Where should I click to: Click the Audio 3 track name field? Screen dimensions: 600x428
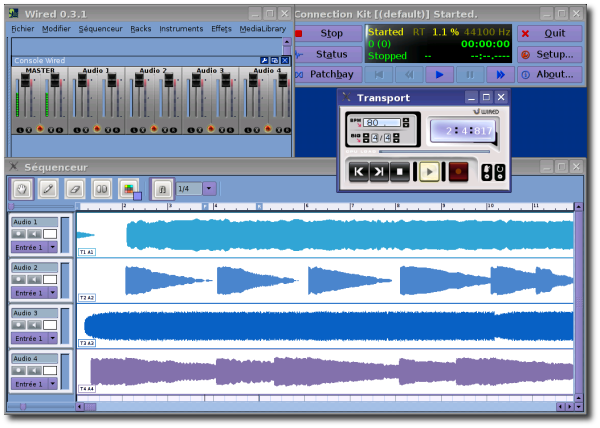[x=34, y=313]
